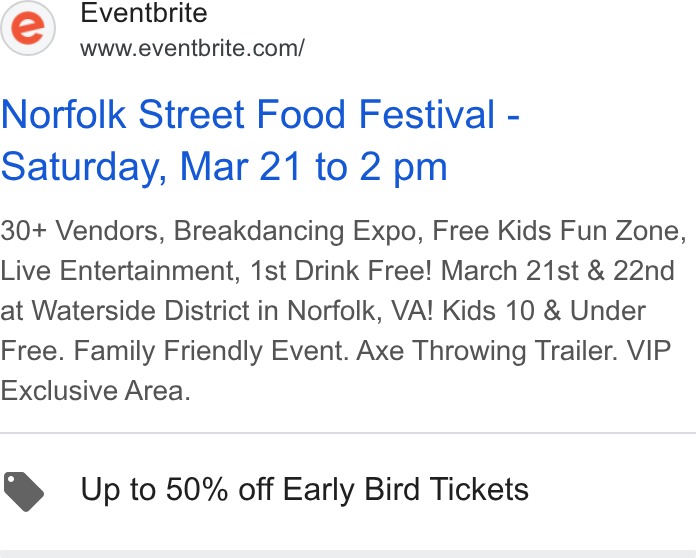Screen dimensions: 696x558
Task: Click the 'Early Bird Tickets' words in promotion
Action: [406, 489]
